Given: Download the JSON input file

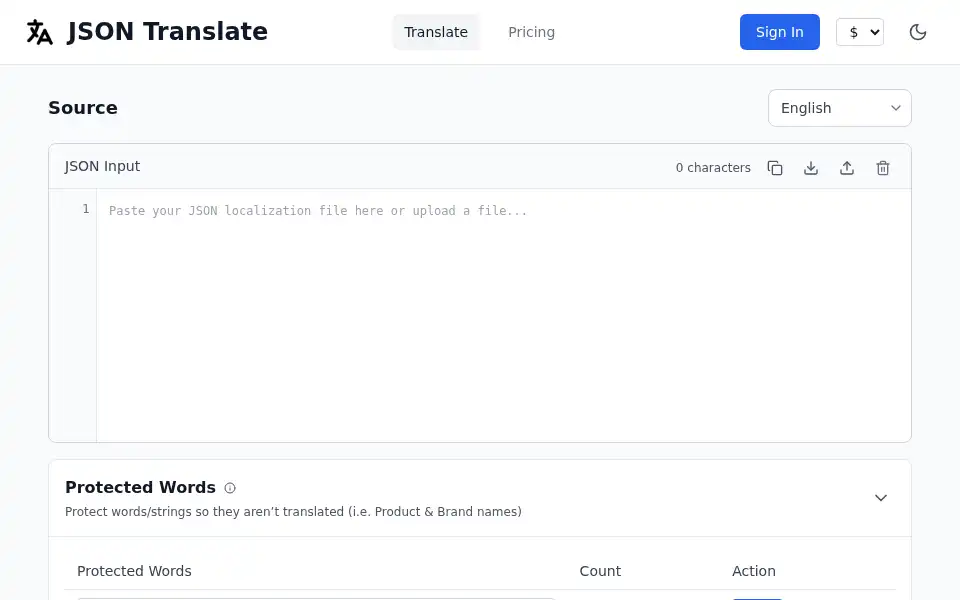Looking at the screenshot, I should click(811, 168).
